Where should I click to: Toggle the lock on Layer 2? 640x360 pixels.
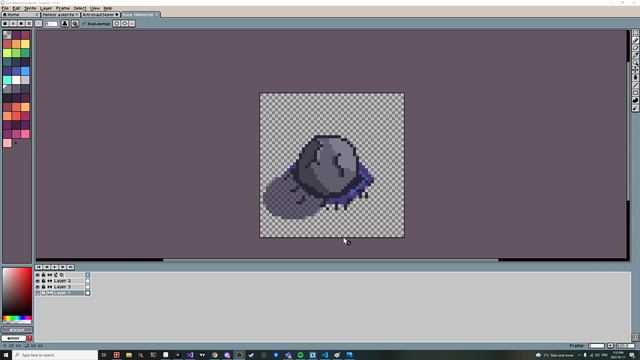[x=43, y=281]
